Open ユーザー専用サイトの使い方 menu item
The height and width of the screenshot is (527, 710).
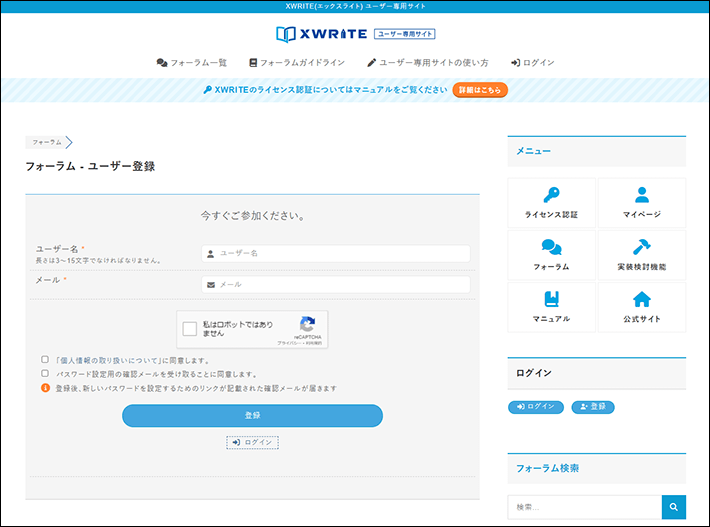coord(427,62)
